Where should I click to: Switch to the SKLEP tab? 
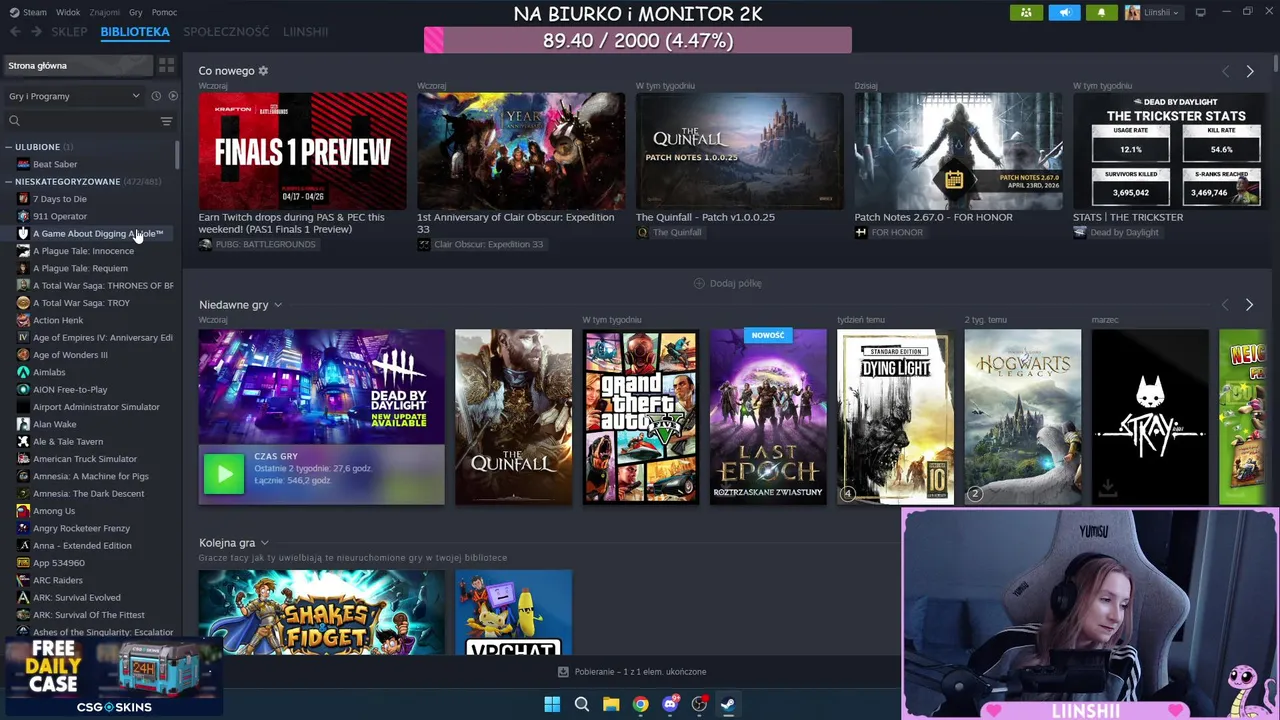coord(70,32)
